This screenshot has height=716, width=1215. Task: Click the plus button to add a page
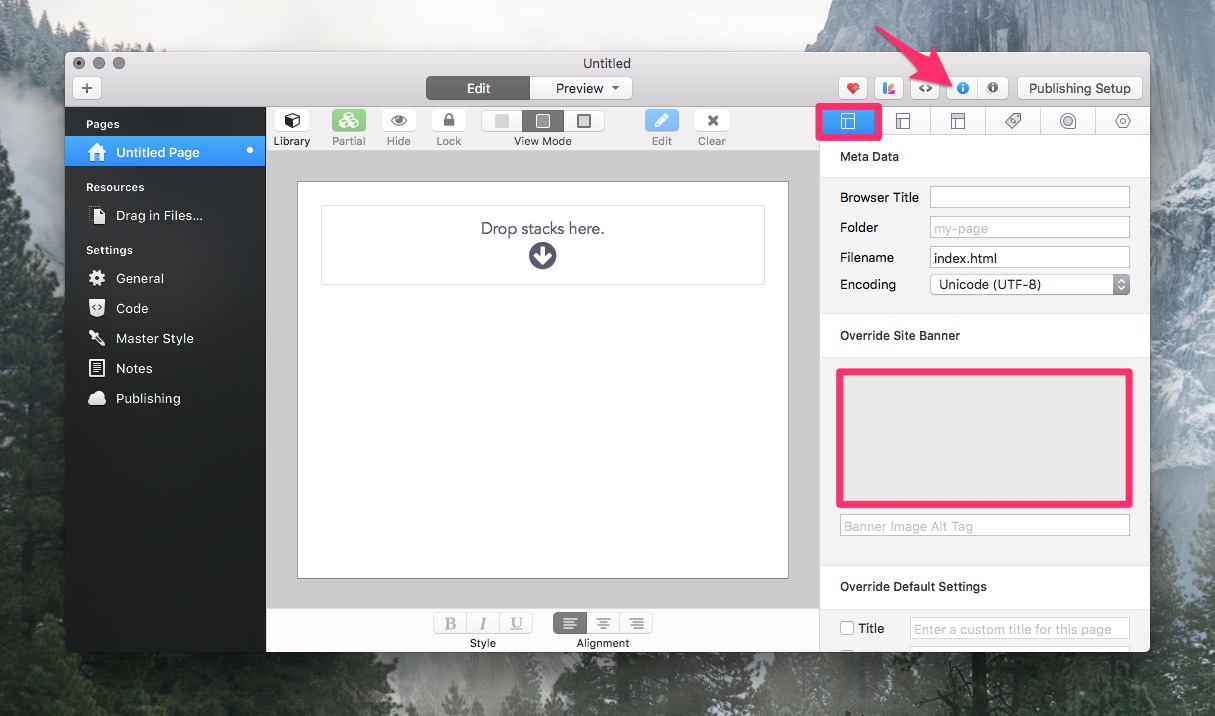click(x=87, y=88)
